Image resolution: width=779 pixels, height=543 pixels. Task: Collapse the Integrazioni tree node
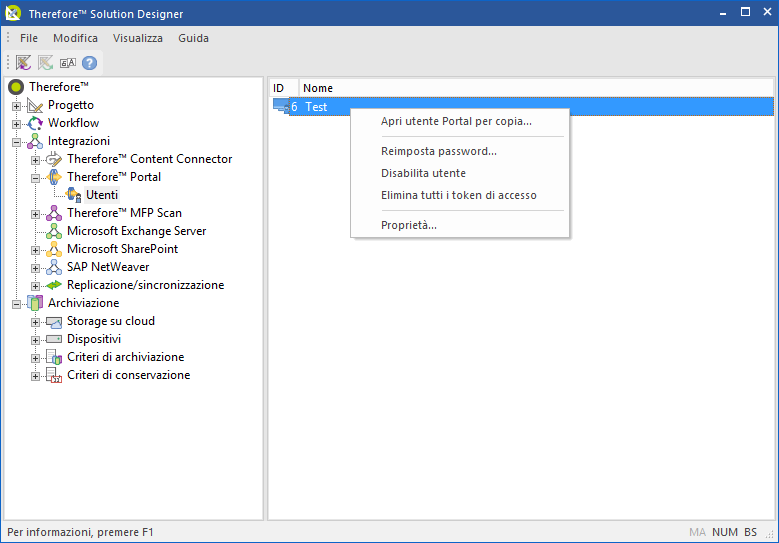16,142
